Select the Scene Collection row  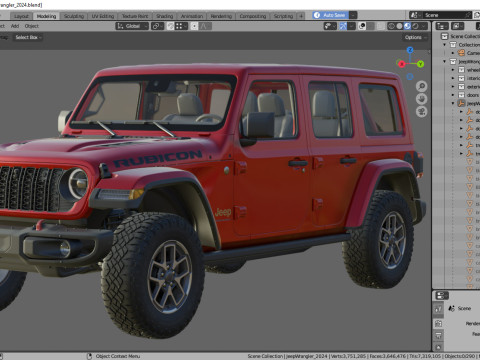[460, 36]
